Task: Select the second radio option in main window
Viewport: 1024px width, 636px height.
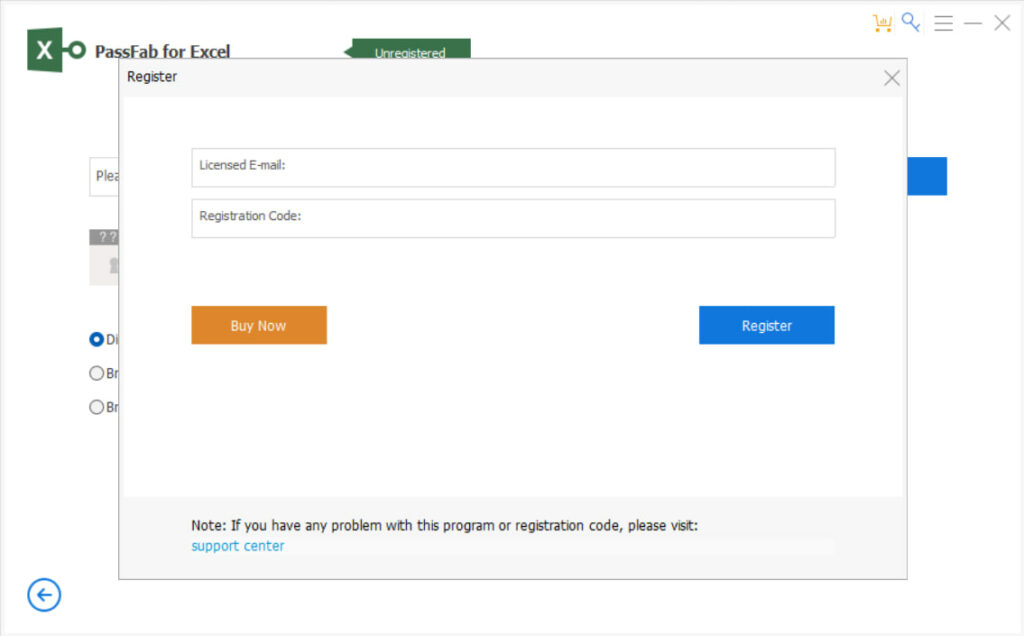Action: tap(97, 374)
